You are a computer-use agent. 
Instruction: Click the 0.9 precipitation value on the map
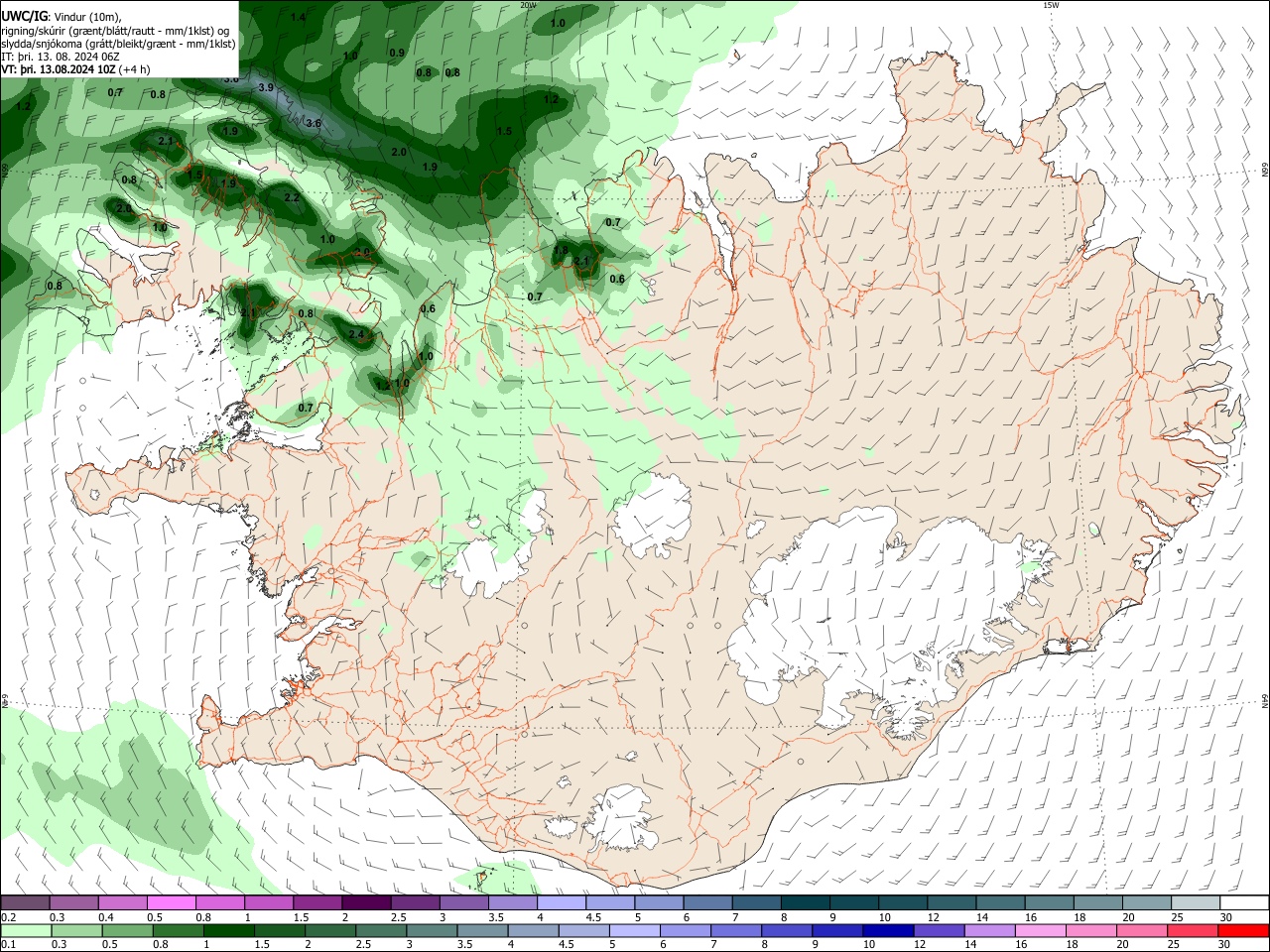point(397,53)
